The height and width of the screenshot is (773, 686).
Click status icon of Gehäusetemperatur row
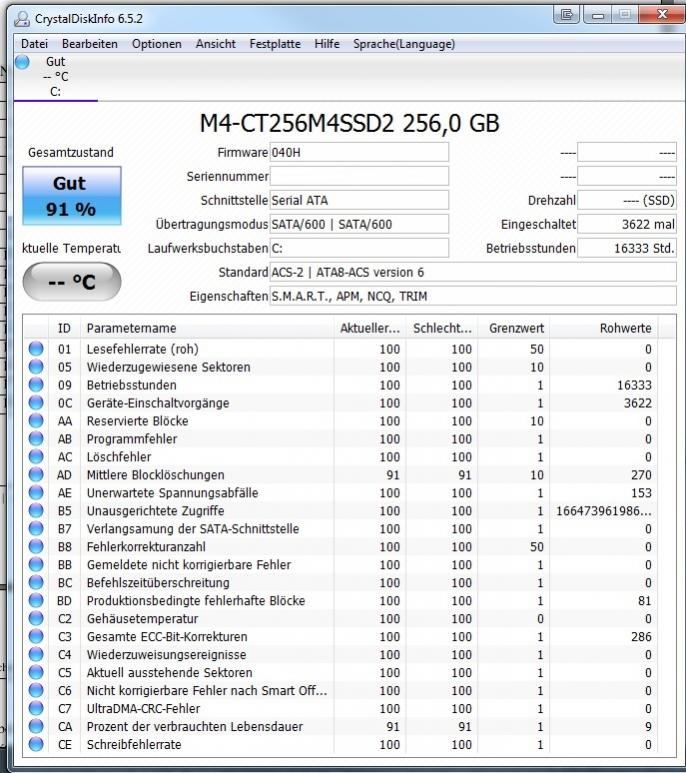(36, 618)
